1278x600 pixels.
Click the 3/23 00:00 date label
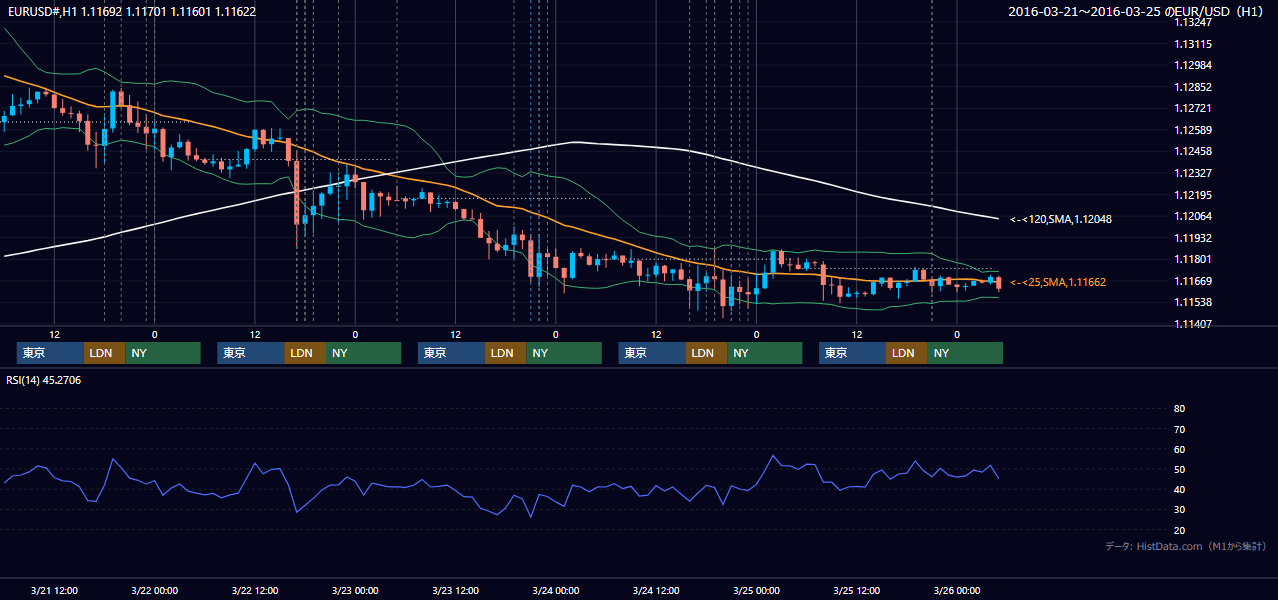[x=355, y=590]
